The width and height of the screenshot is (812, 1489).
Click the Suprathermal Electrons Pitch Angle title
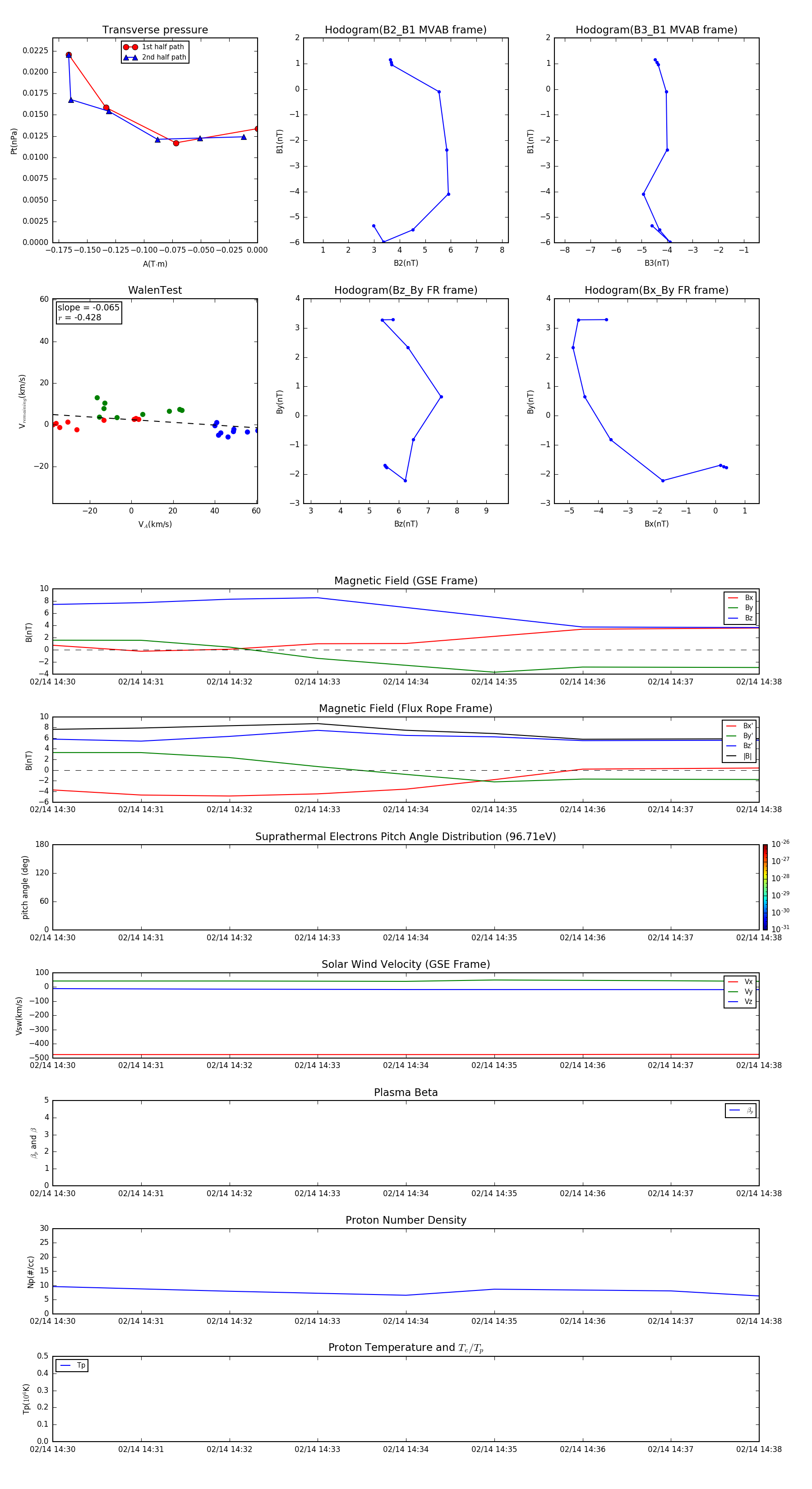(x=406, y=837)
